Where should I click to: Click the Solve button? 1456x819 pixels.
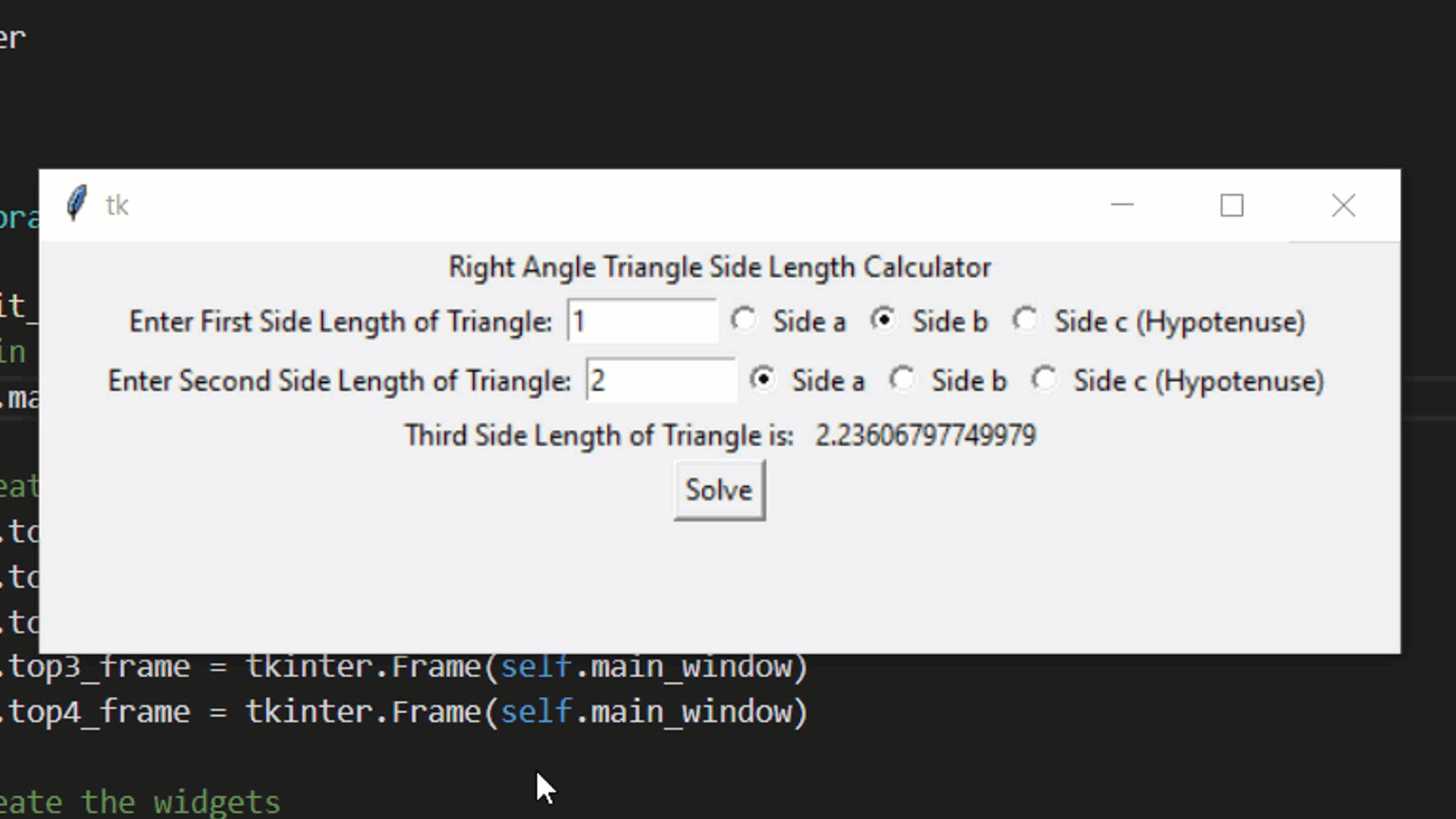pos(719,491)
